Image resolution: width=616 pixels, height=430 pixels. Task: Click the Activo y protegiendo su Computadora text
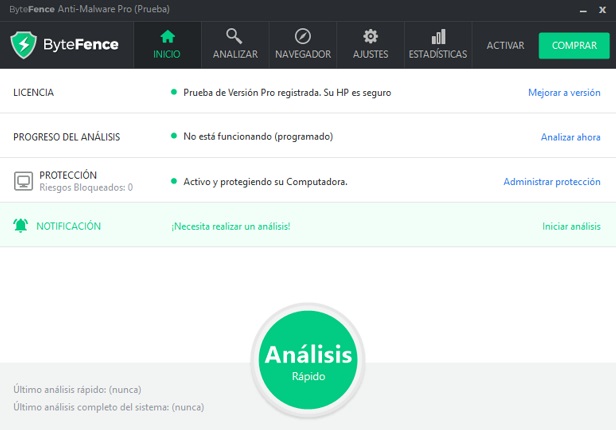pyautogui.click(x=265, y=182)
